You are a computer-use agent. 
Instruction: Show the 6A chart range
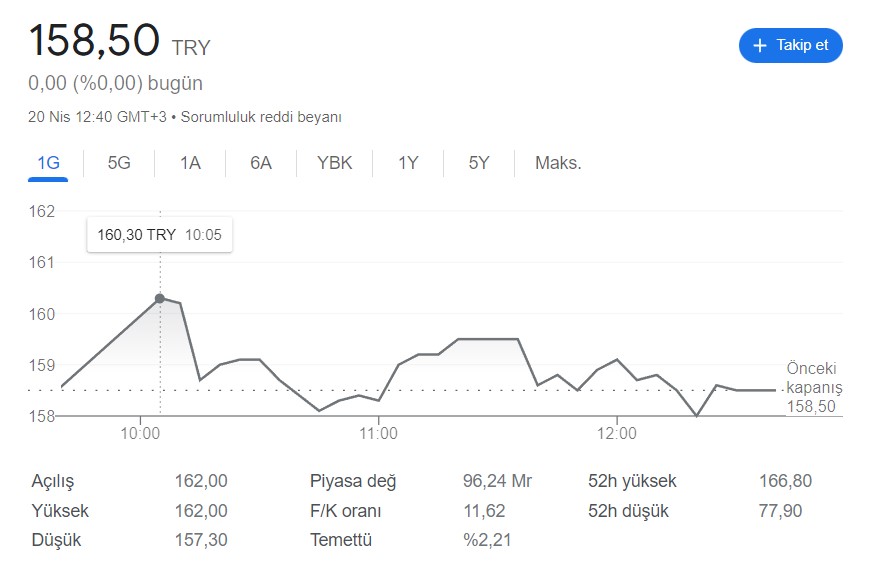pos(261,163)
